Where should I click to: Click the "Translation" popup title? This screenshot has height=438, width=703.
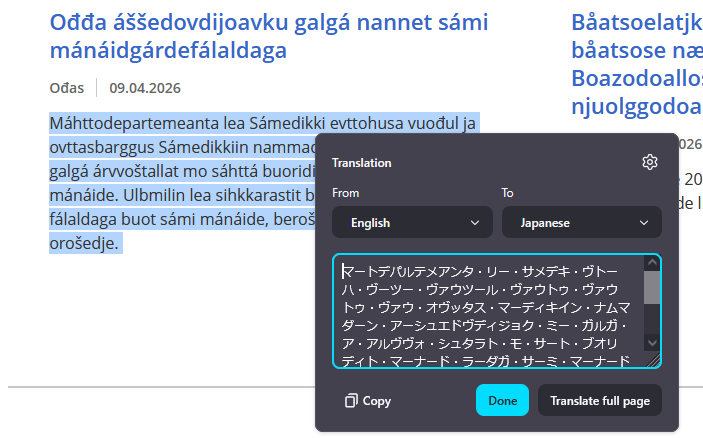click(362, 163)
